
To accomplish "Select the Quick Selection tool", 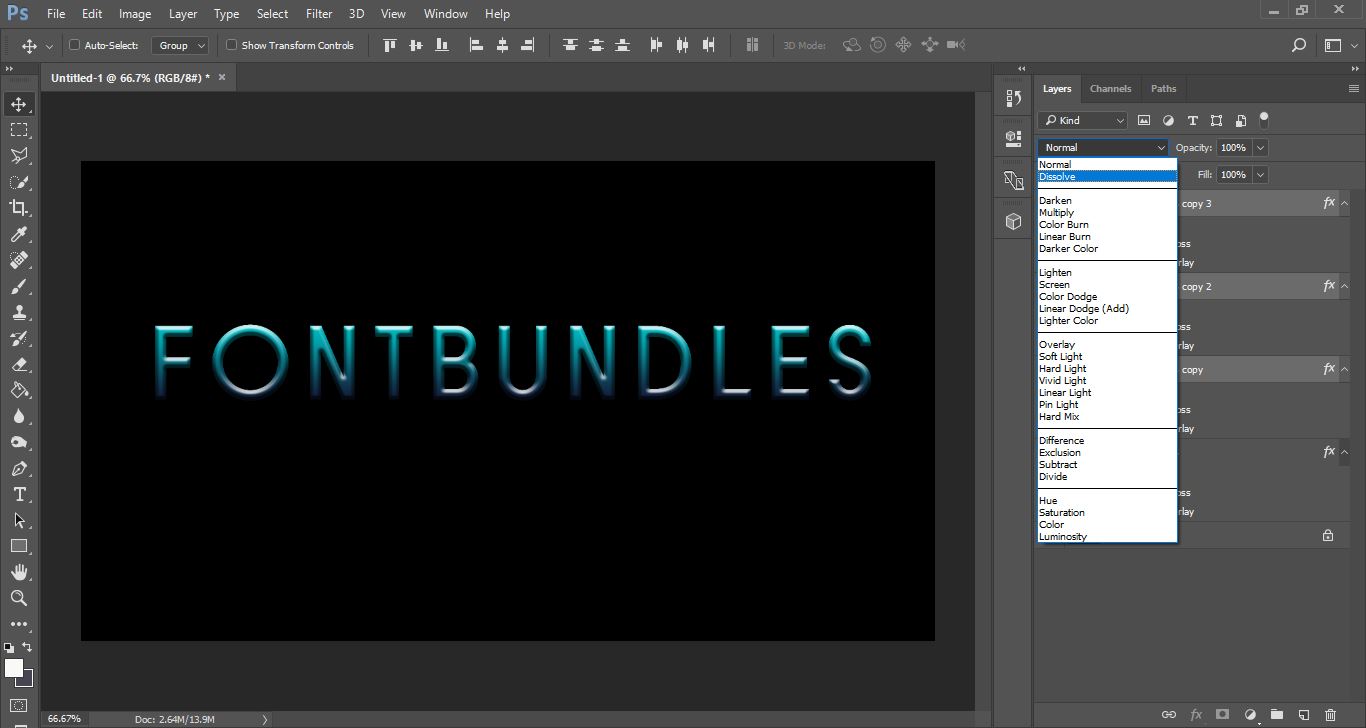I will click(19, 182).
